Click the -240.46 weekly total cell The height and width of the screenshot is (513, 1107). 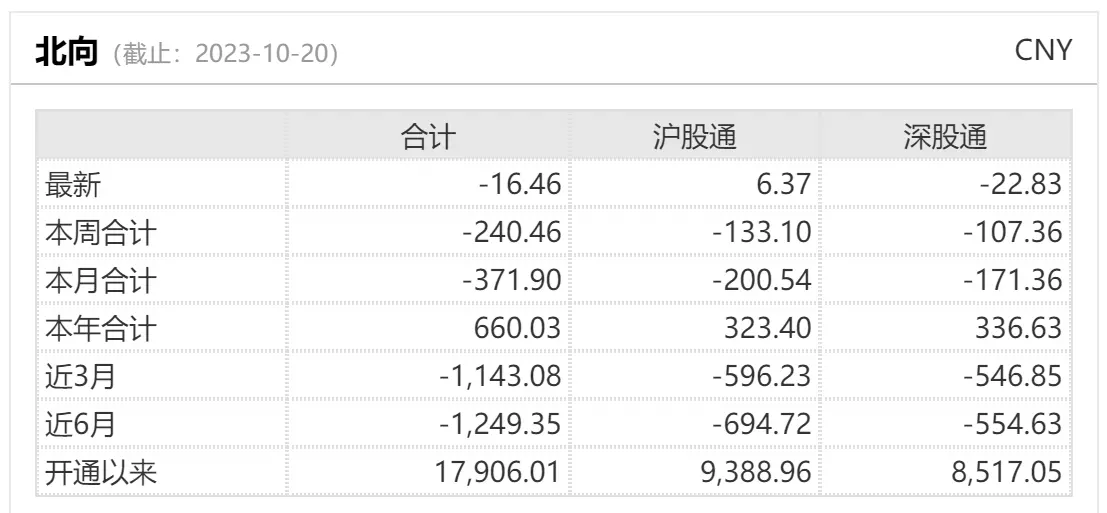click(x=512, y=232)
